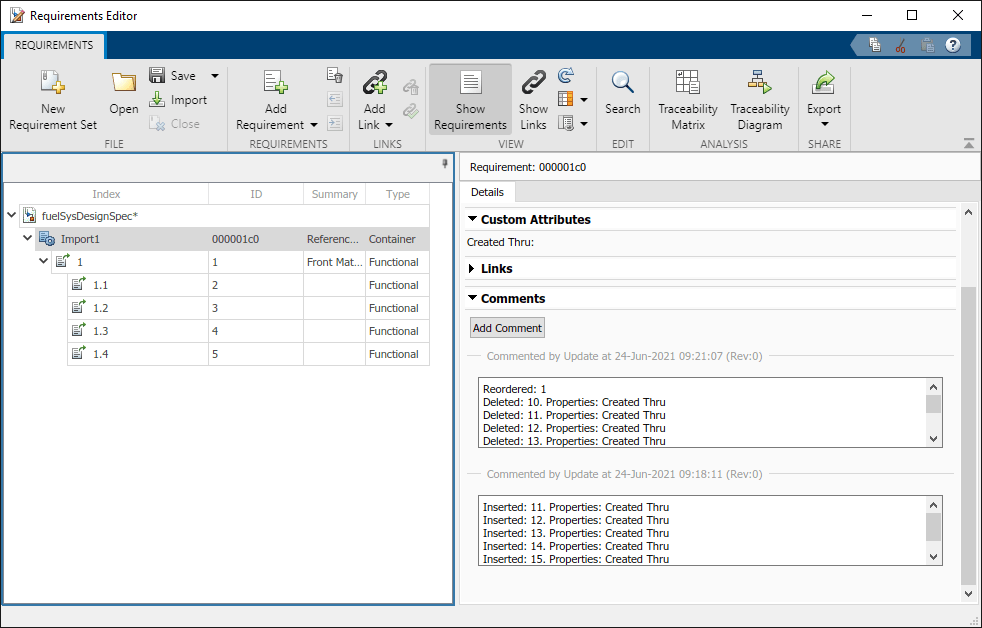The height and width of the screenshot is (628, 982).
Task: Select the REQUIREMENTS ribbon tab
Action: [54, 45]
